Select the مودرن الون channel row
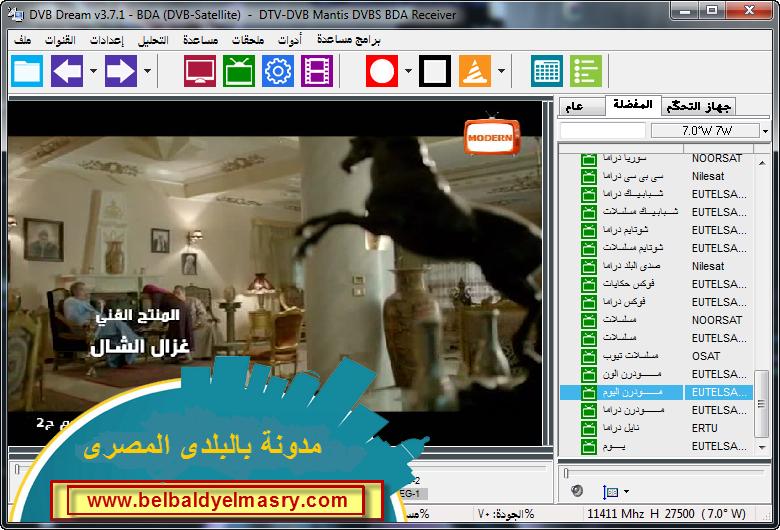 tap(657, 374)
